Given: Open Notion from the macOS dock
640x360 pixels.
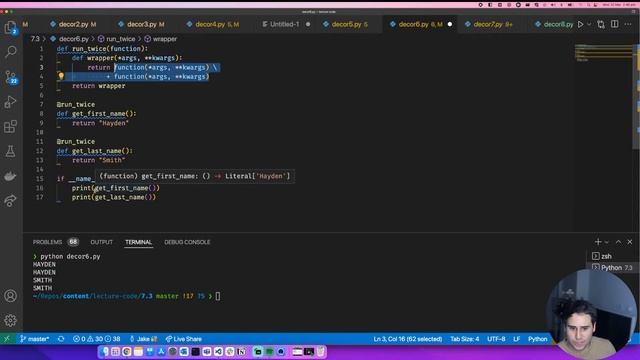Looking at the screenshot, I should tap(242, 352).
